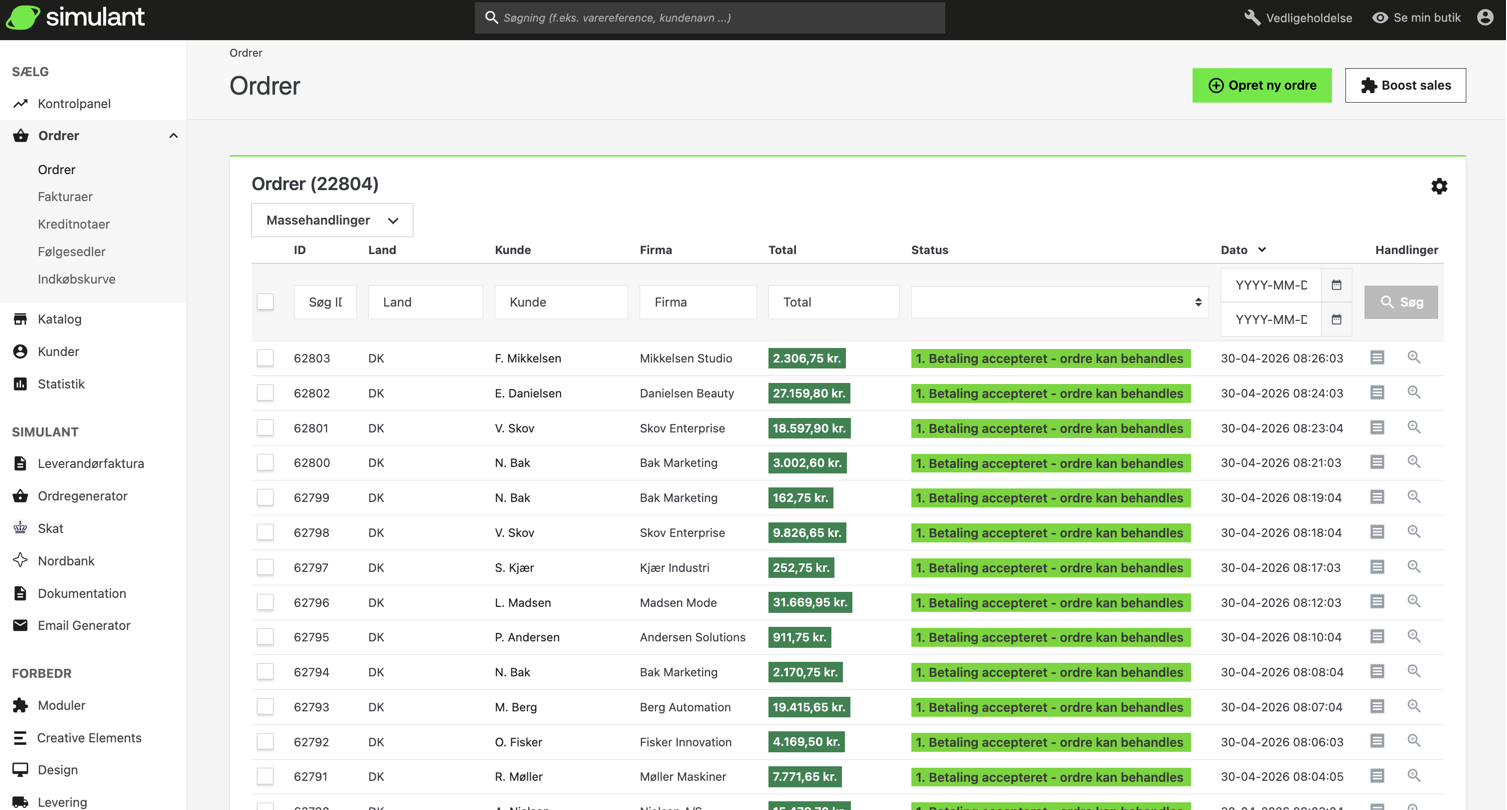Open the Massehandlinger dropdown

(x=332, y=220)
